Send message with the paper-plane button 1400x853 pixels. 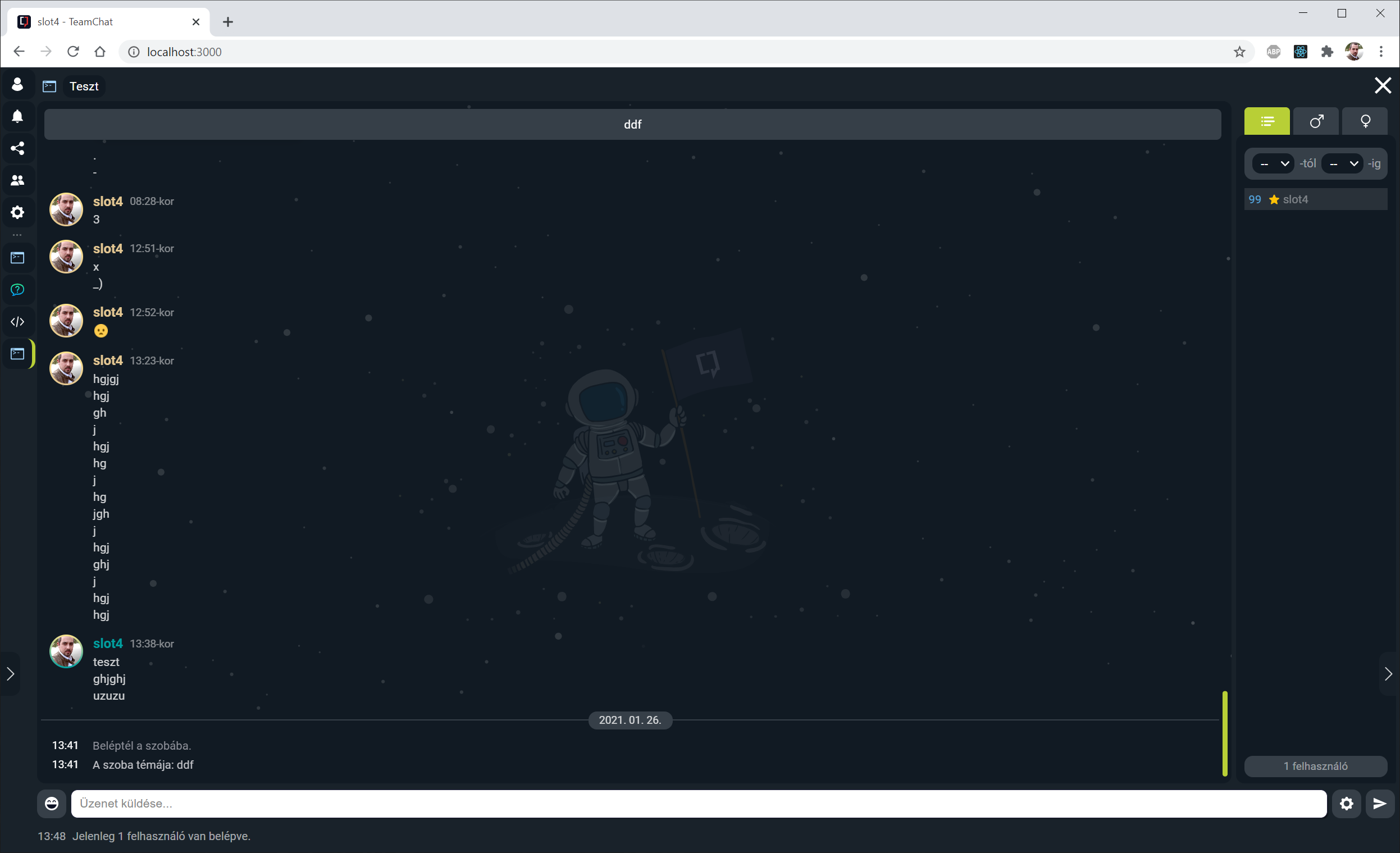(x=1380, y=803)
